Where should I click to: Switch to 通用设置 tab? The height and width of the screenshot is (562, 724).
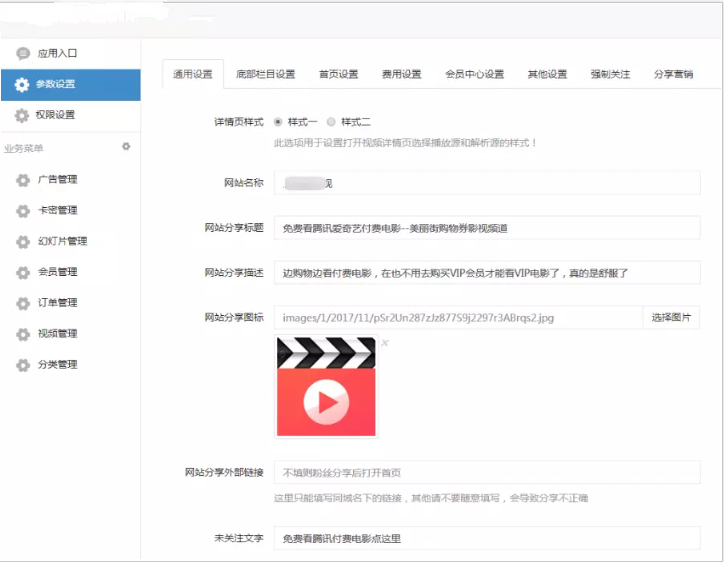point(193,74)
